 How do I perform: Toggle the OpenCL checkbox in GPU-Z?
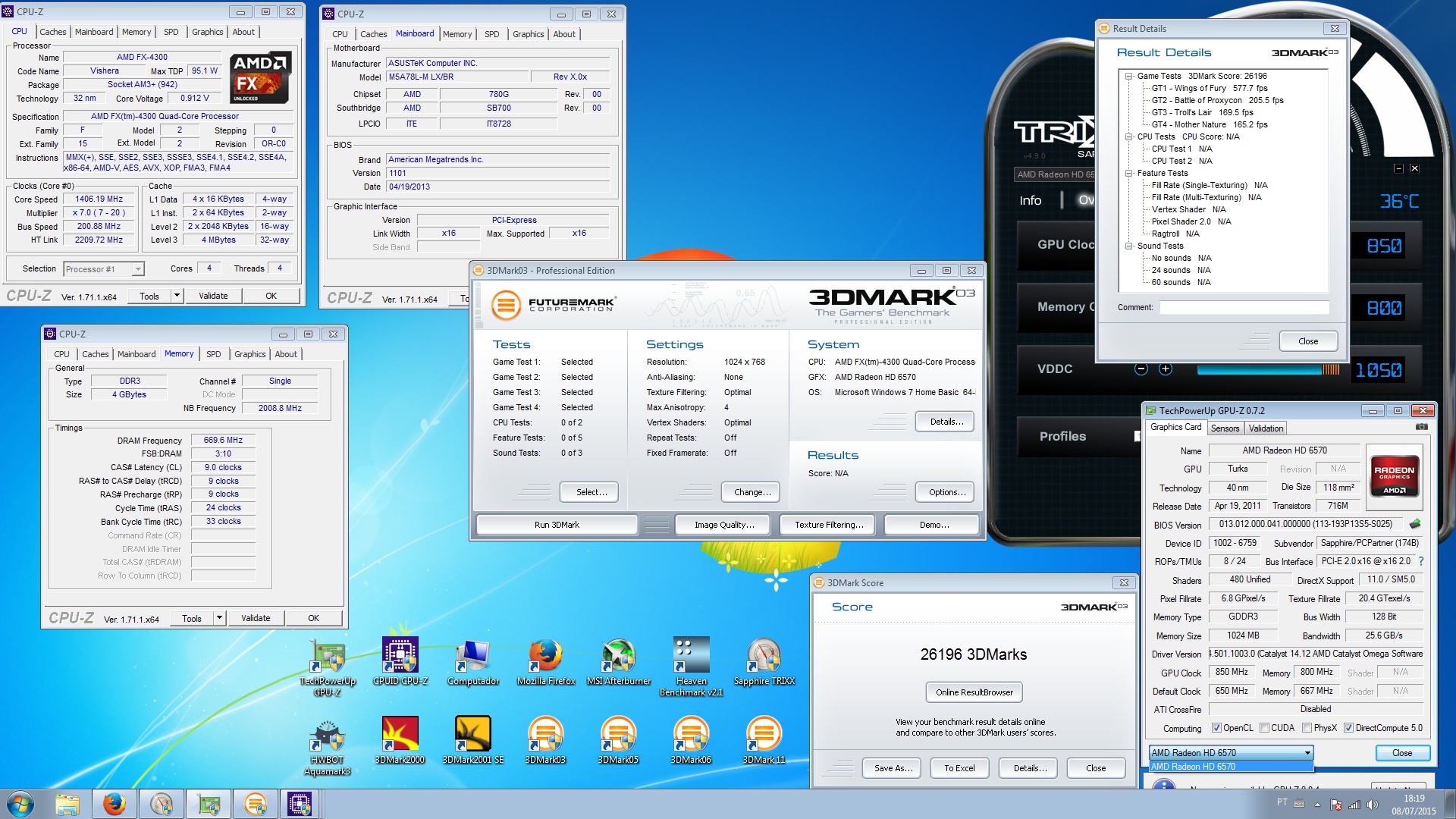tap(1216, 728)
